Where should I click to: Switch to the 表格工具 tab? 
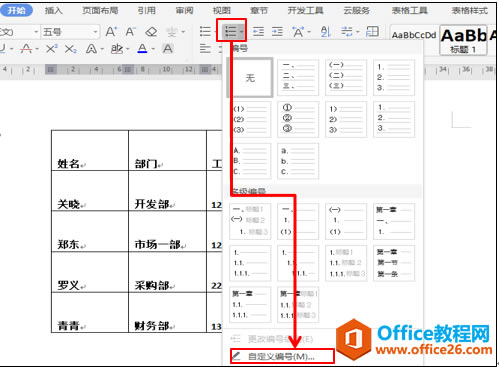click(409, 11)
